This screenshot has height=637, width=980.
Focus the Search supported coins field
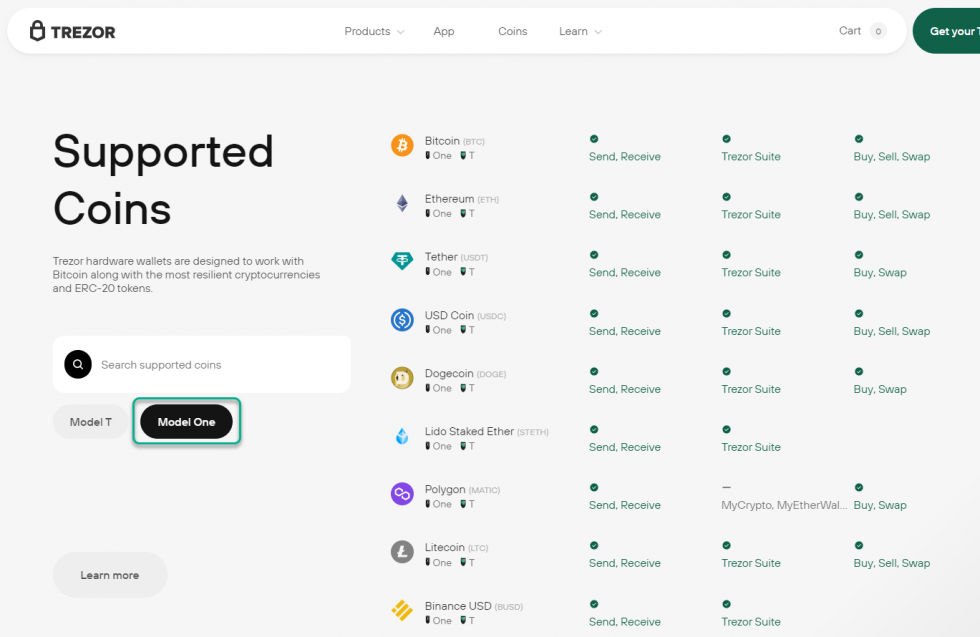coord(202,364)
